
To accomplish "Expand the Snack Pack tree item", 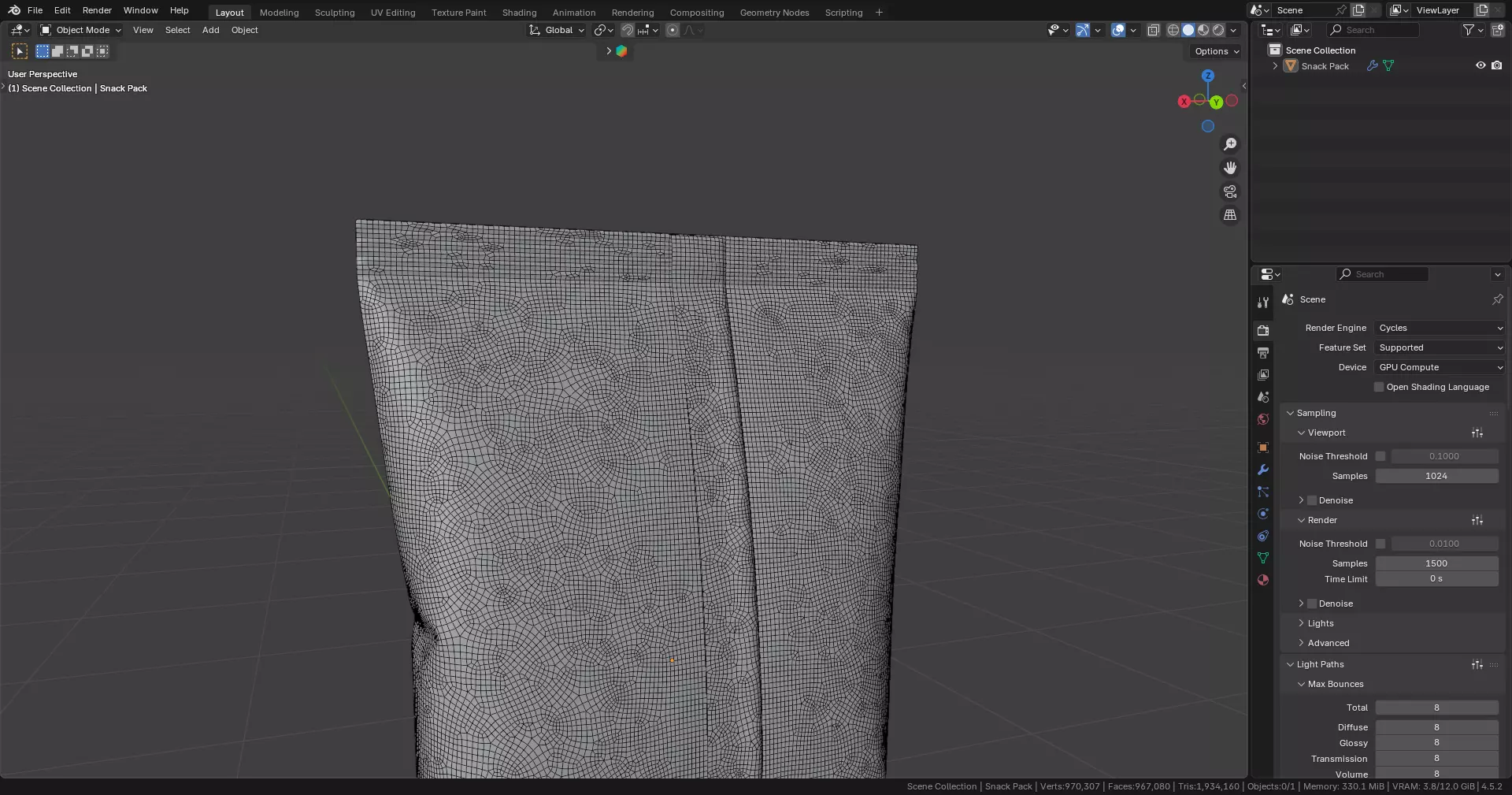I will pyautogui.click(x=1275, y=66).
